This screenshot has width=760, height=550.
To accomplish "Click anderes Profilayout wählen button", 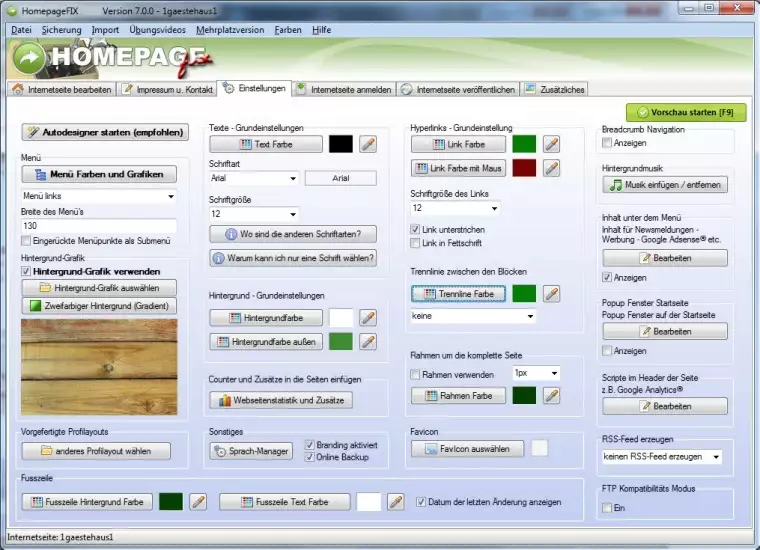I will (x=96, y=451).
